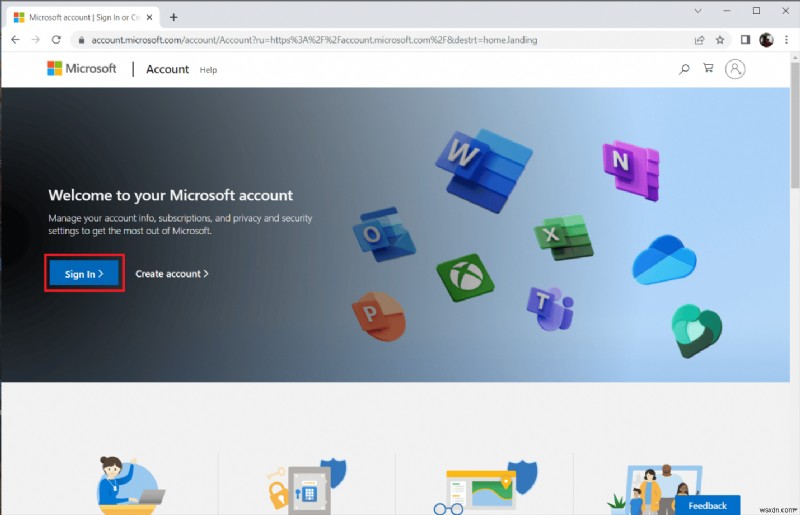Click the Word app icon

tap(483, 170)
